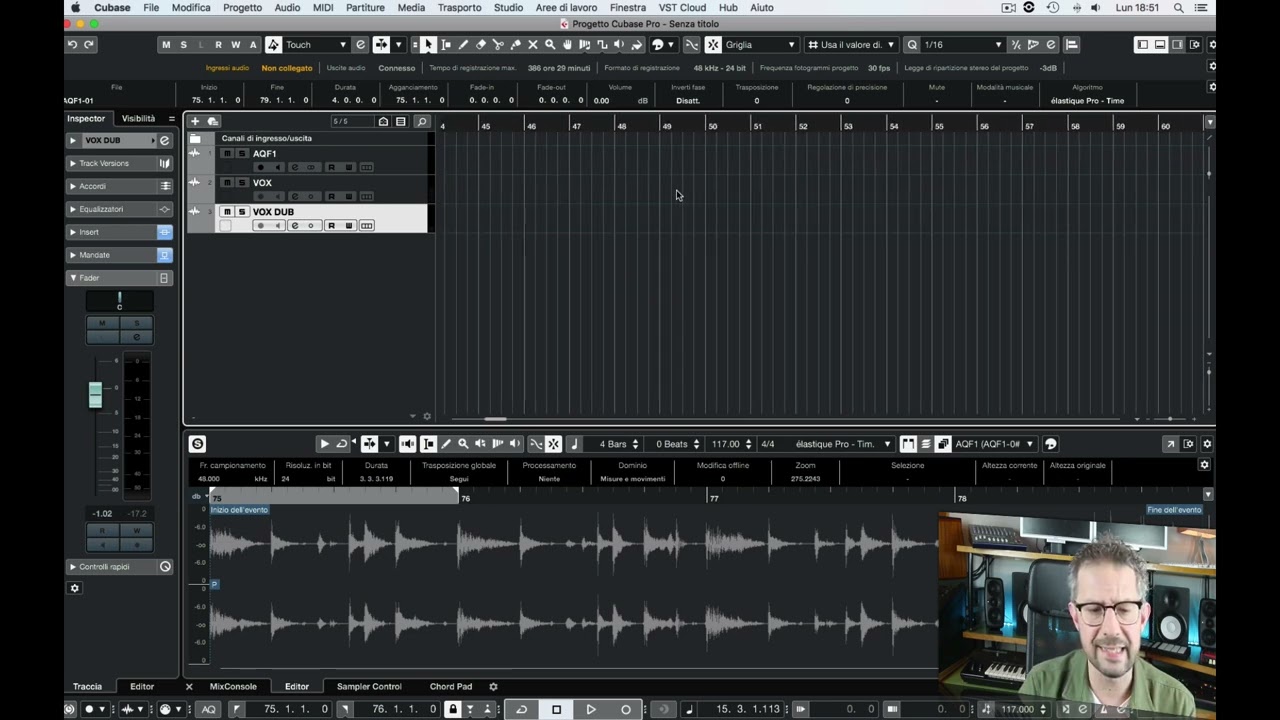Adjust the VOX DUB volume fader
Viewport: 1280px width, 720px height.
click(95, 395)
